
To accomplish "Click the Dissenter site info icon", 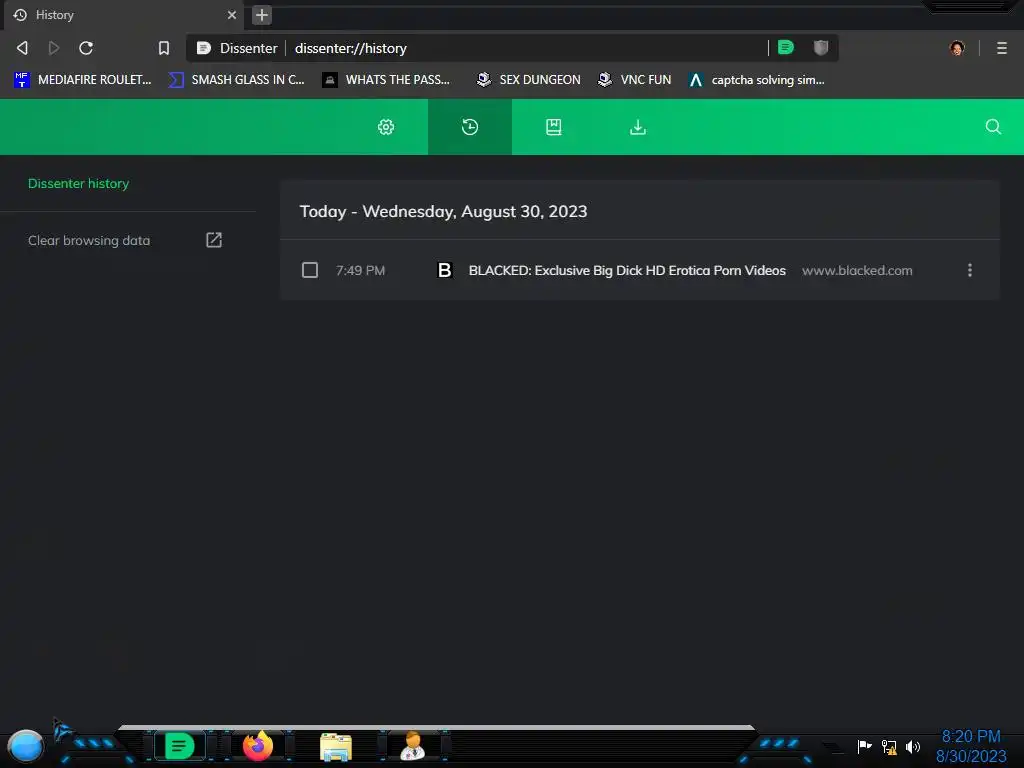I will tap(204, 48).
